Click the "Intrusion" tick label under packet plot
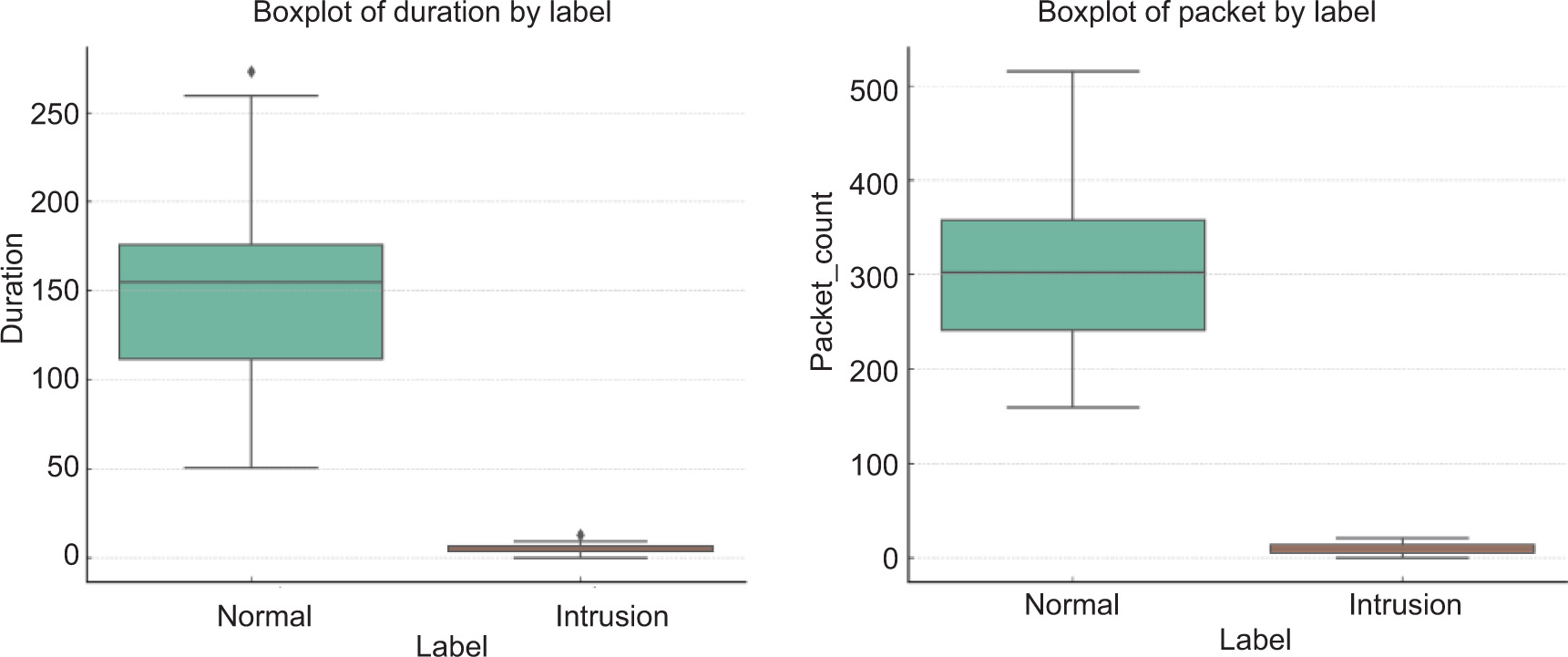 tap(1405, 605)
